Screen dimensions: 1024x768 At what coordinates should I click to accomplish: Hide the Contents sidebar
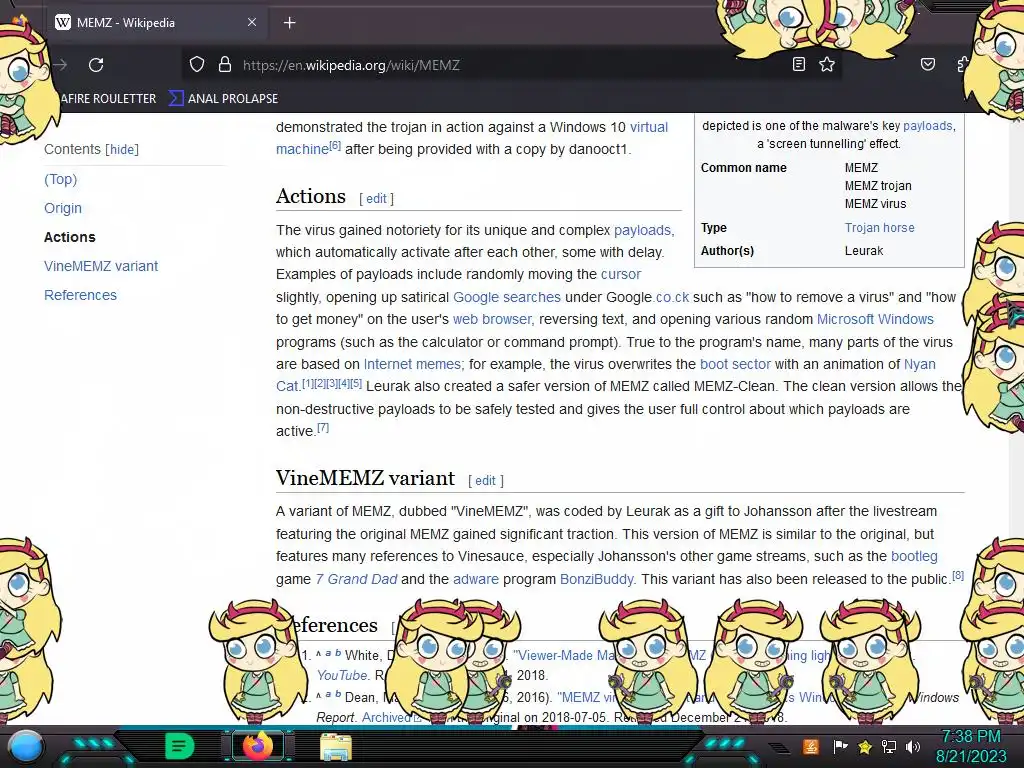pos(122,150)
